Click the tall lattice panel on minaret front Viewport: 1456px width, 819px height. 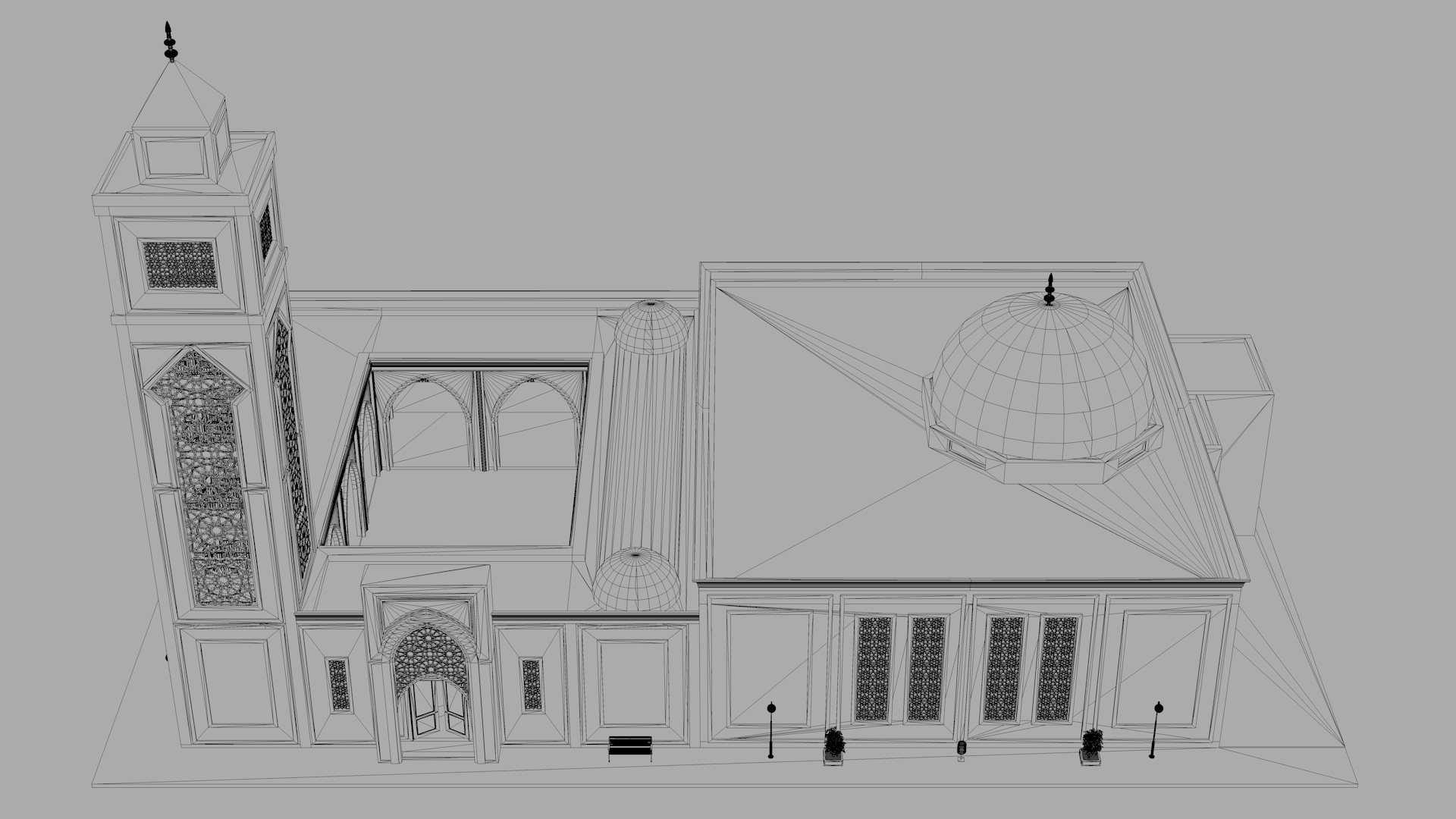point(208,478)
